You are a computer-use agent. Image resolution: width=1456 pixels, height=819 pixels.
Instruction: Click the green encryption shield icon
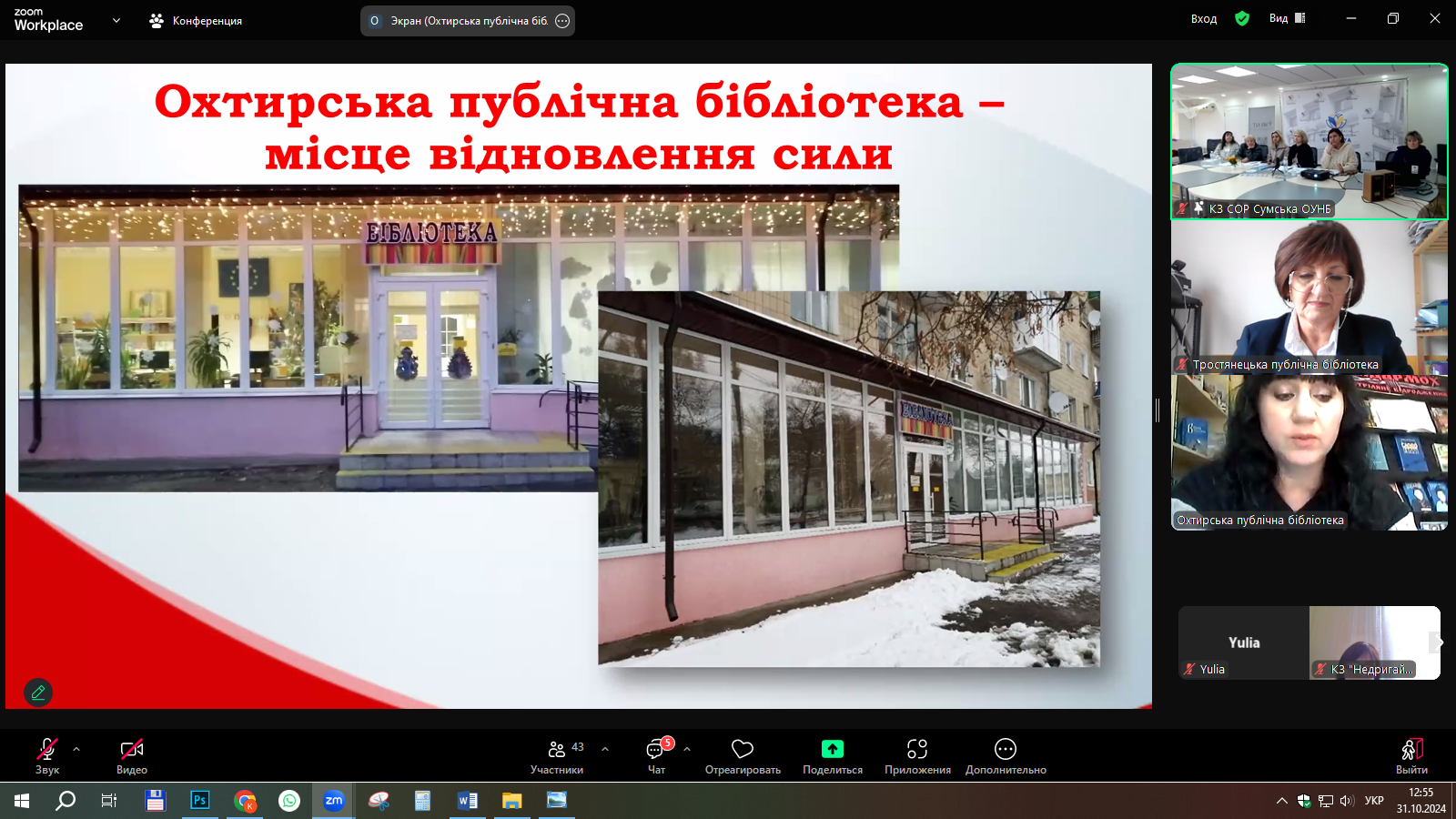tap(1242, 18)
